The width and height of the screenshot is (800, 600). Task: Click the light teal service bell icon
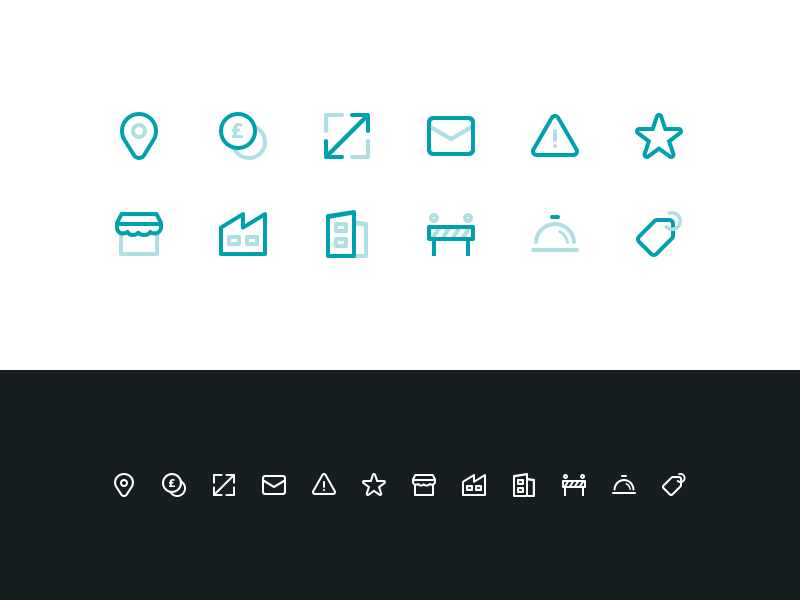555,234
